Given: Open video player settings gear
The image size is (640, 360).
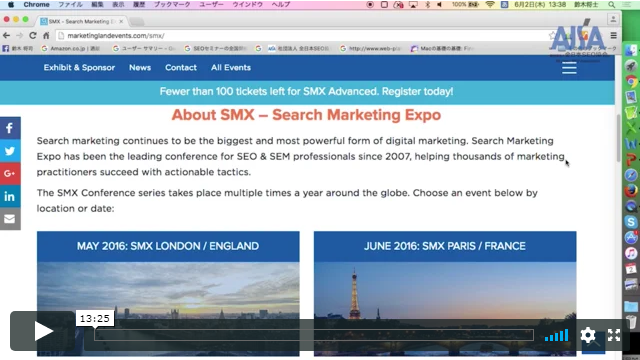Looking at the screenshot, I should coord(588,335).
